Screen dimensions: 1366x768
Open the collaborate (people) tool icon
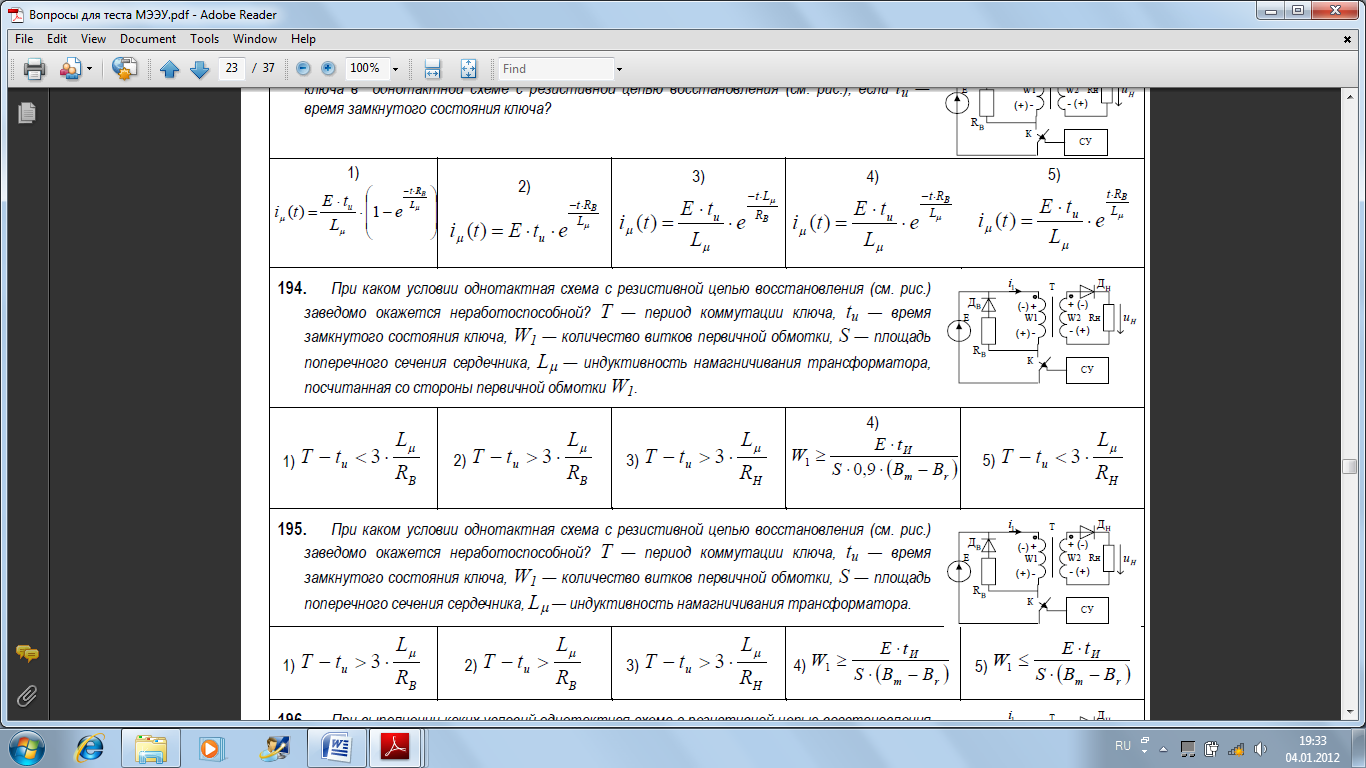tap(70, 69)
